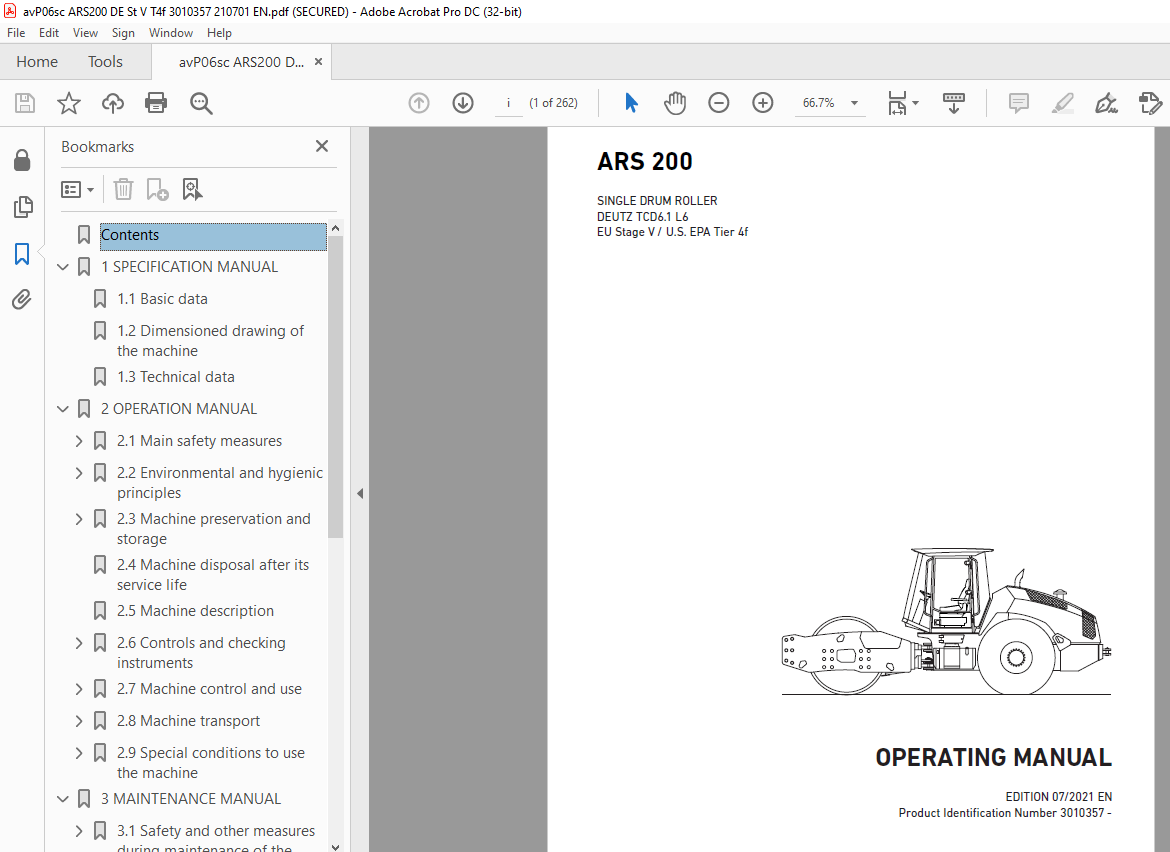Add new bookmark icon
This screenshot has width=1170, height=852.
tap(157, 189)
